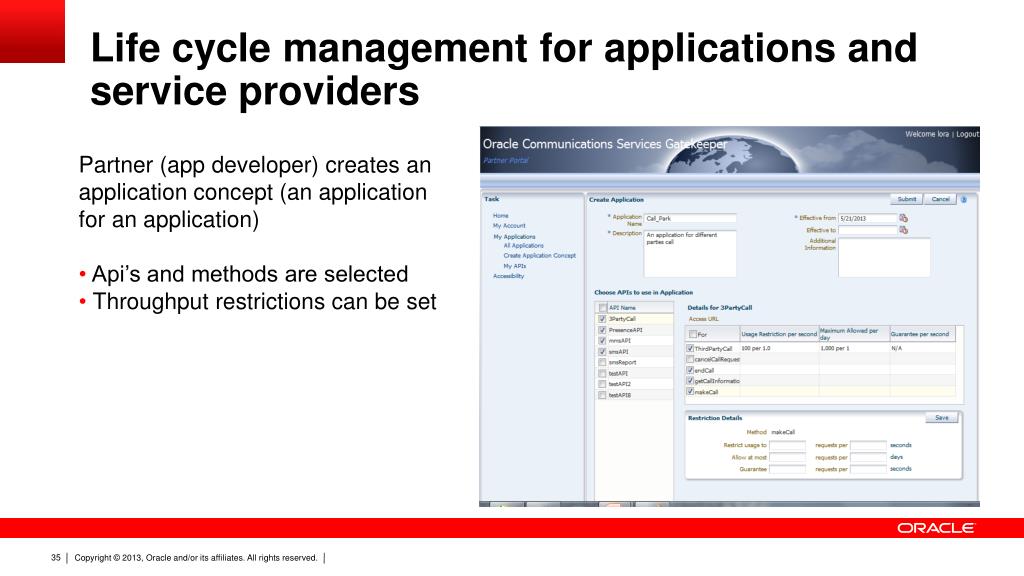1024x576 pixels.
Task: Tick the For header checkbox in the details table
Action: 693,334
